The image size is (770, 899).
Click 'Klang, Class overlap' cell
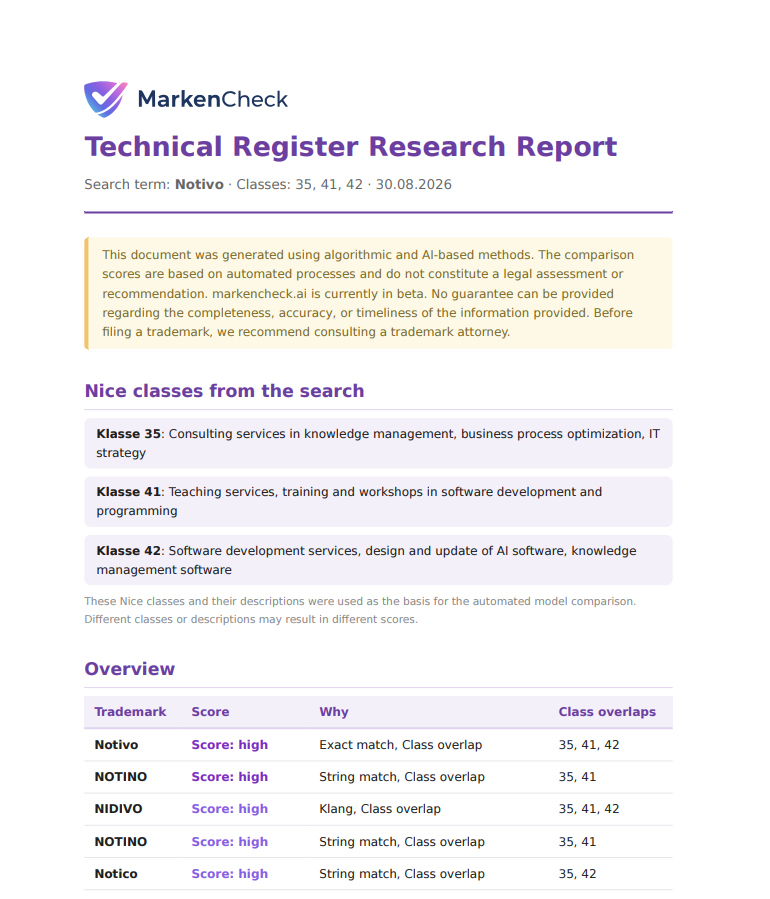click(380, 809)
